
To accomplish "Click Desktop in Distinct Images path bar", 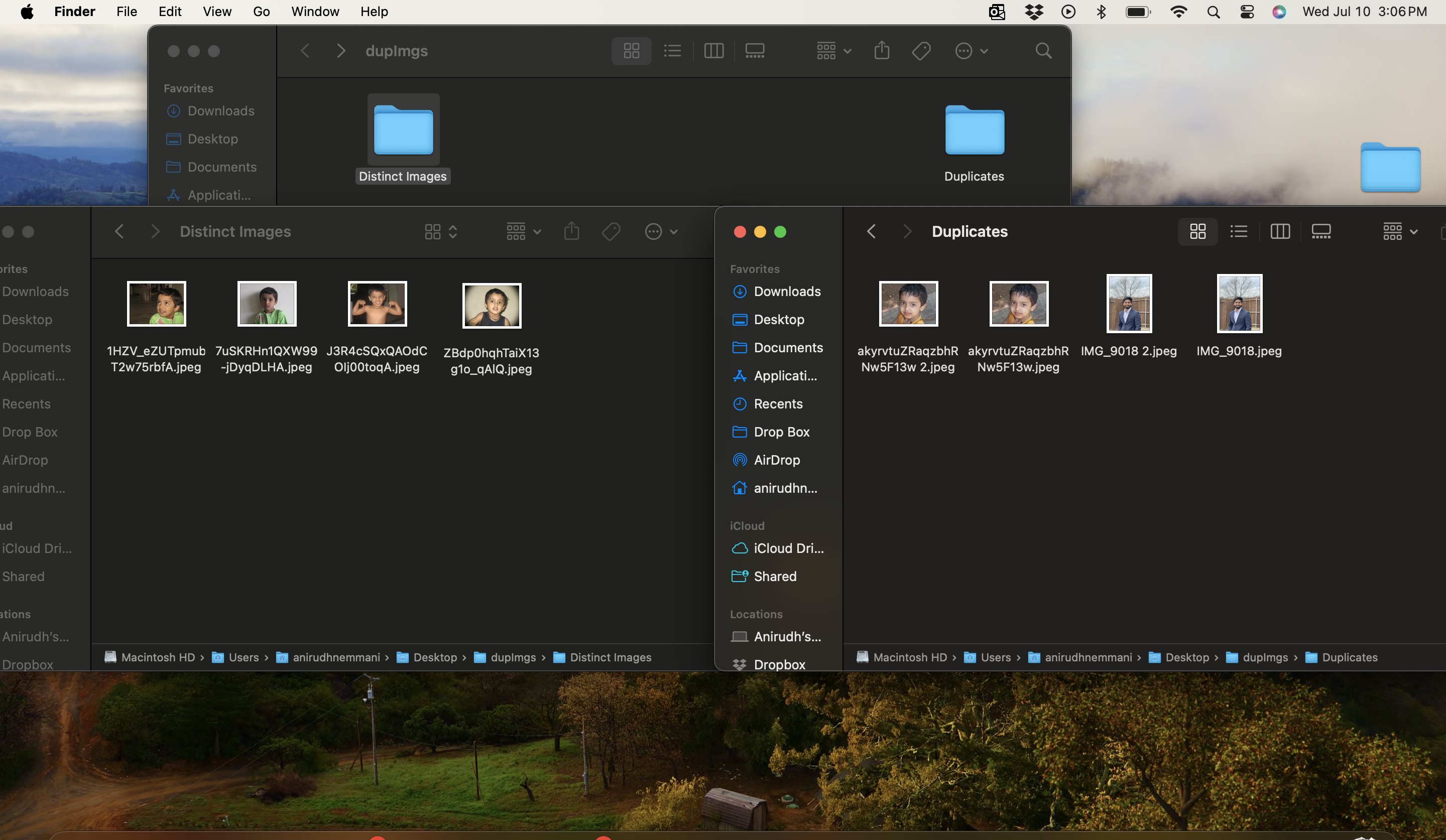I will pos(426,657).
